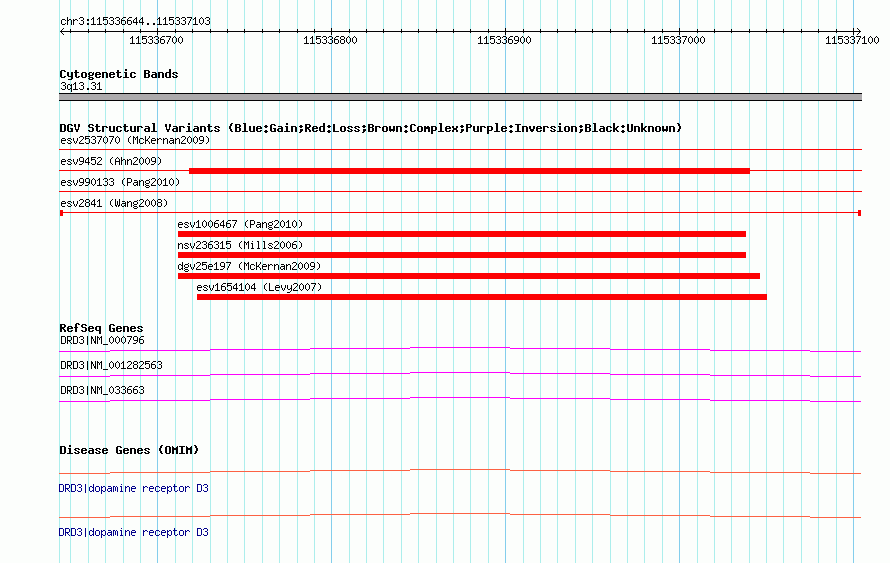Viewport: 890px width, 563px height.
Task: Open the Disease Genes (OMIM) track title
Action: point(129,450)
